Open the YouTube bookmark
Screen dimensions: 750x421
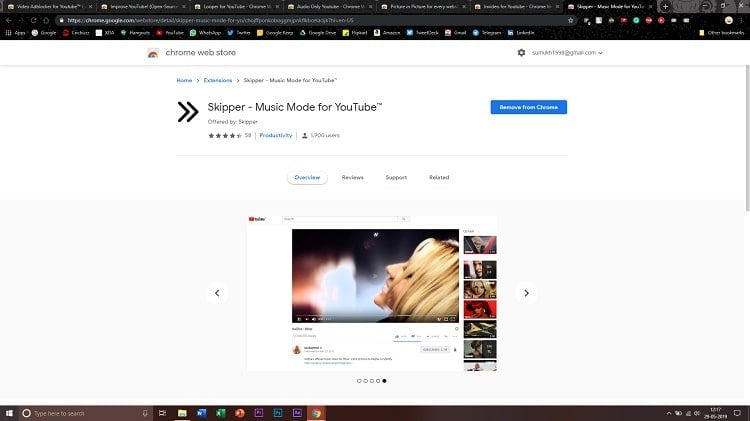[170, 33]
